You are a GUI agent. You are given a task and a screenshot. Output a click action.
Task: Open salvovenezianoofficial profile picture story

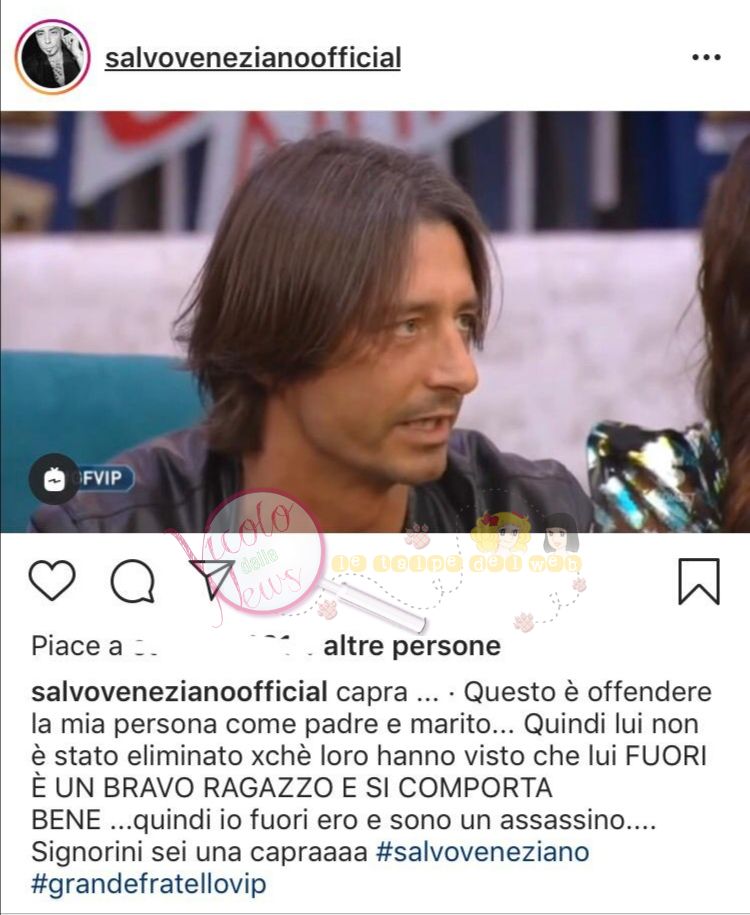[53, 57]
